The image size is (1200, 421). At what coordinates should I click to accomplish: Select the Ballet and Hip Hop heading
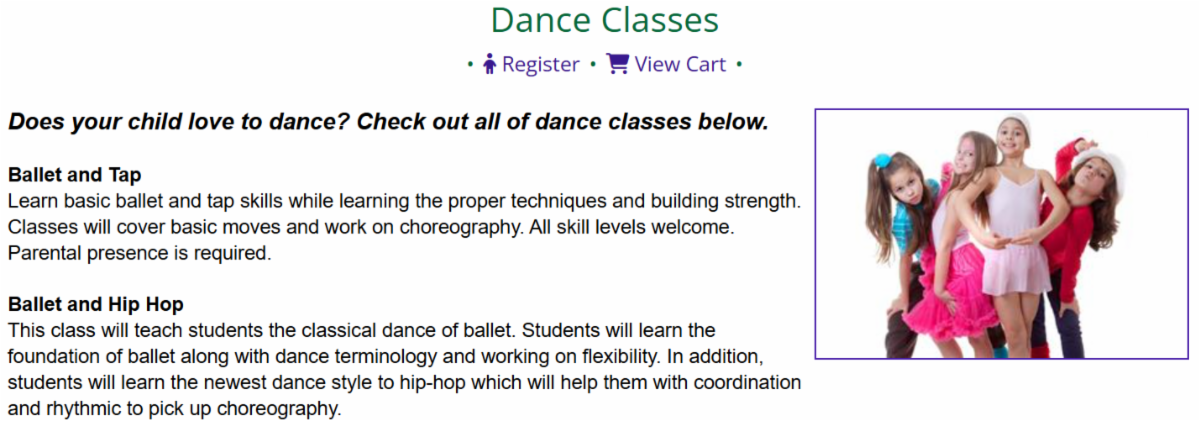[x=95, y=304]
